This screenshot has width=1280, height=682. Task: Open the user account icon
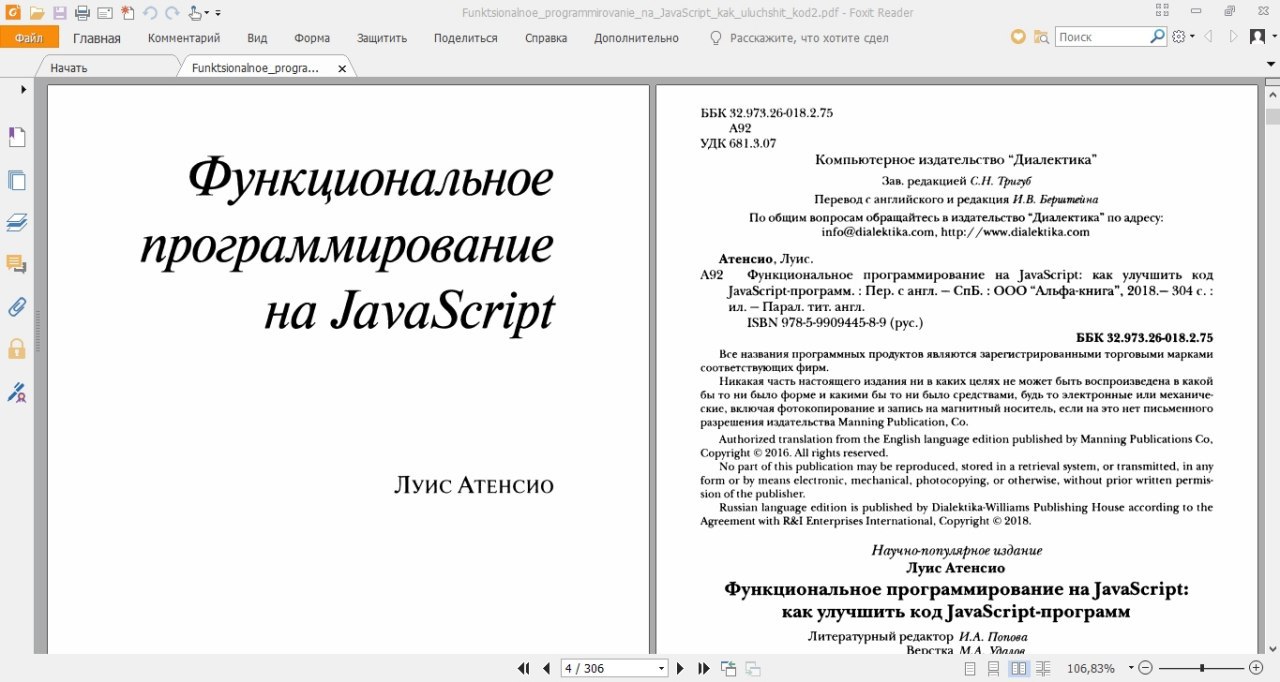tap(1257, 37)
